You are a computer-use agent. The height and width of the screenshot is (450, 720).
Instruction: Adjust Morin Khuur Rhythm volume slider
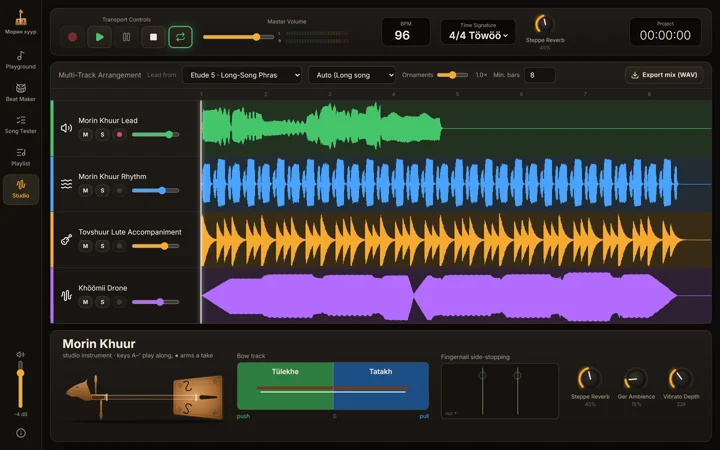[x=155, y=191]
